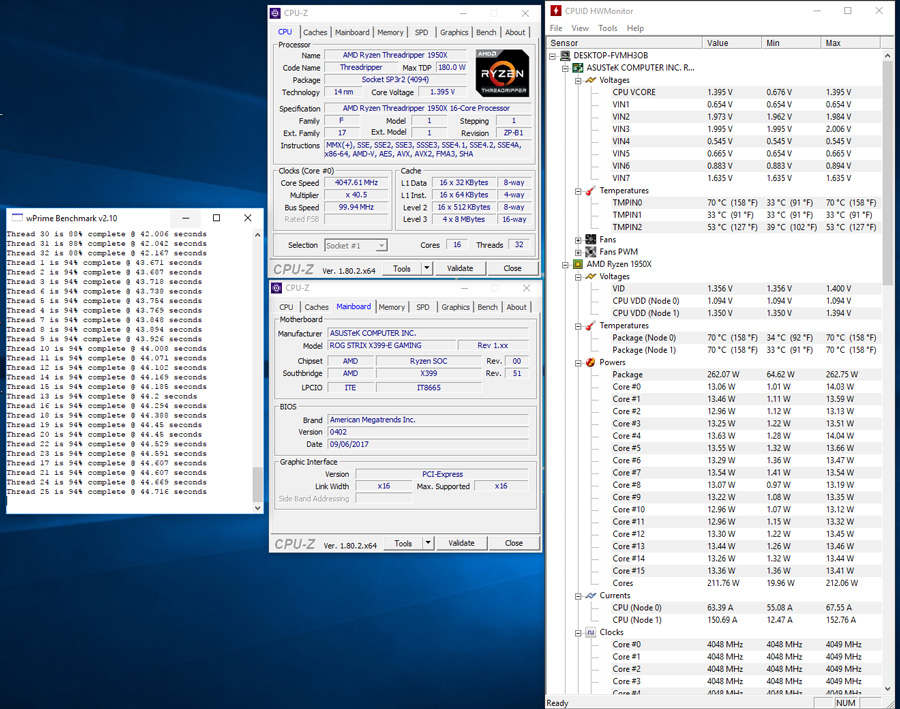The image size is (900, 709).
Task: Collapse the Currents node
Action: [578, 596]
